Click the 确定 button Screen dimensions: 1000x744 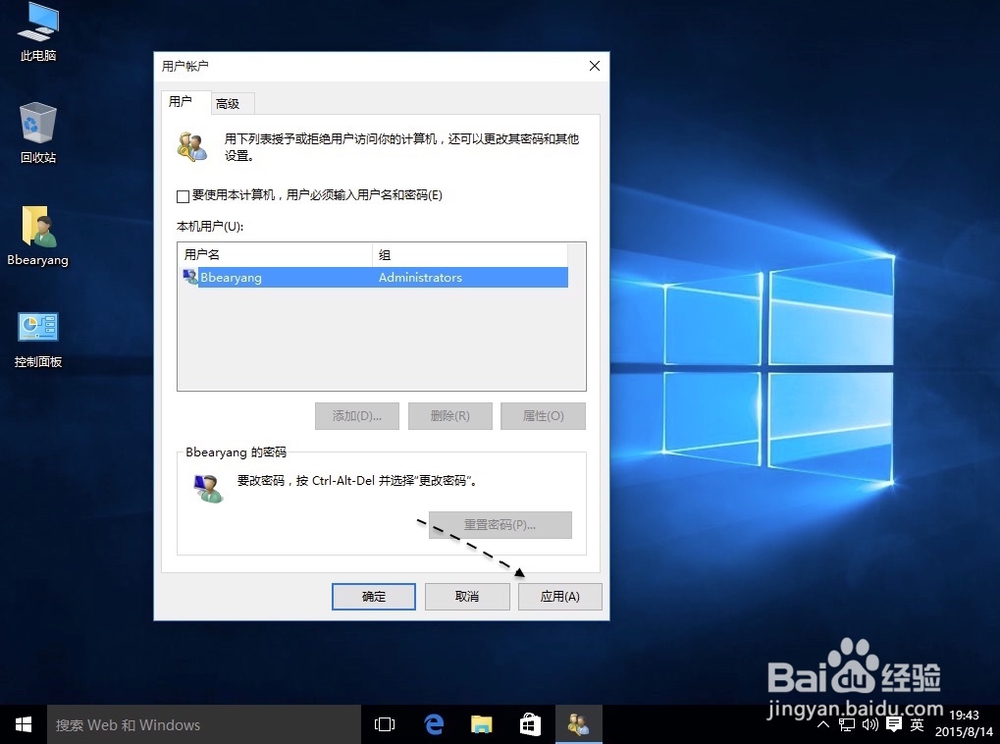point(373,596)
